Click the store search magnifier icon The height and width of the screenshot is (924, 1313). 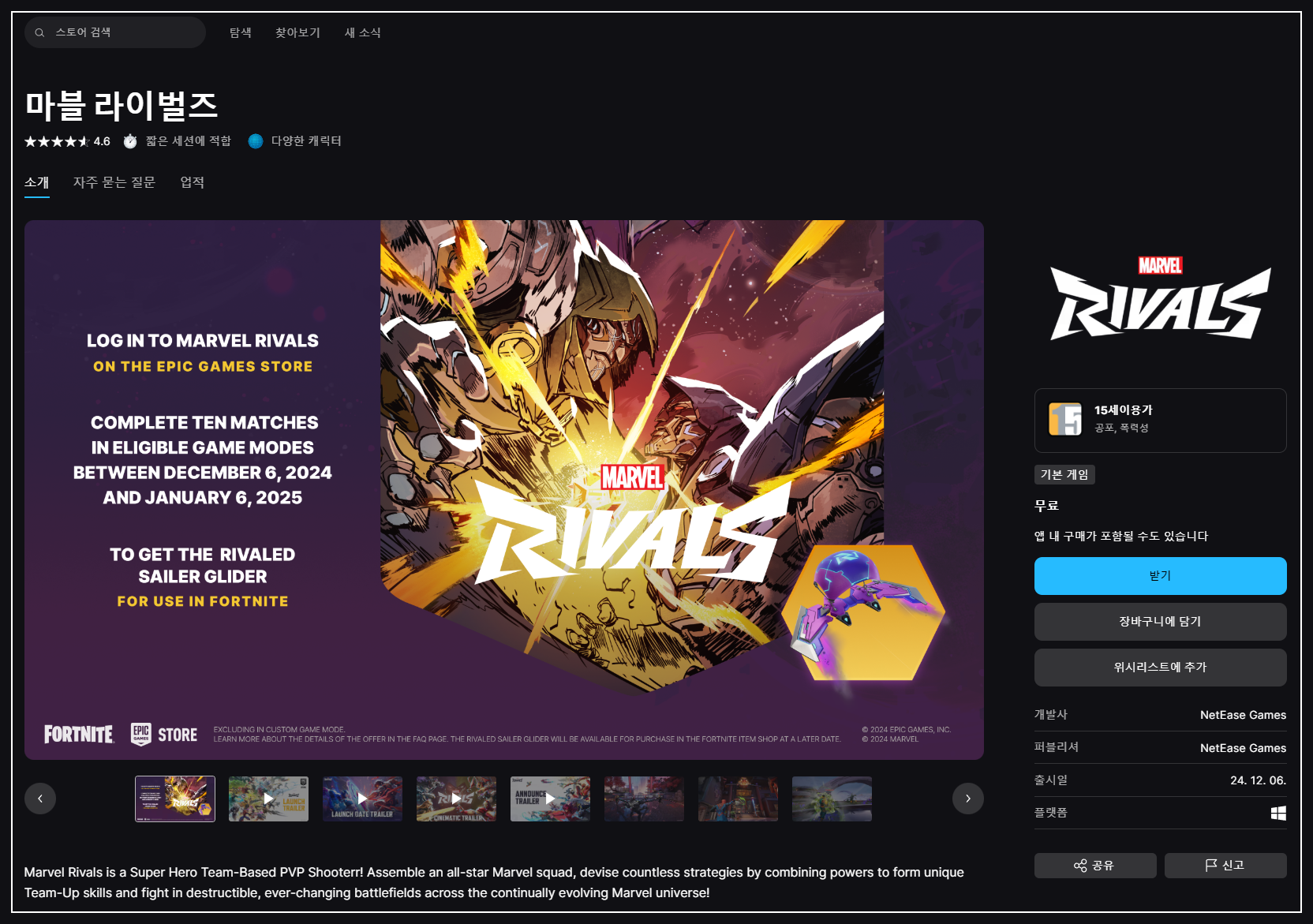pos(39,32)
